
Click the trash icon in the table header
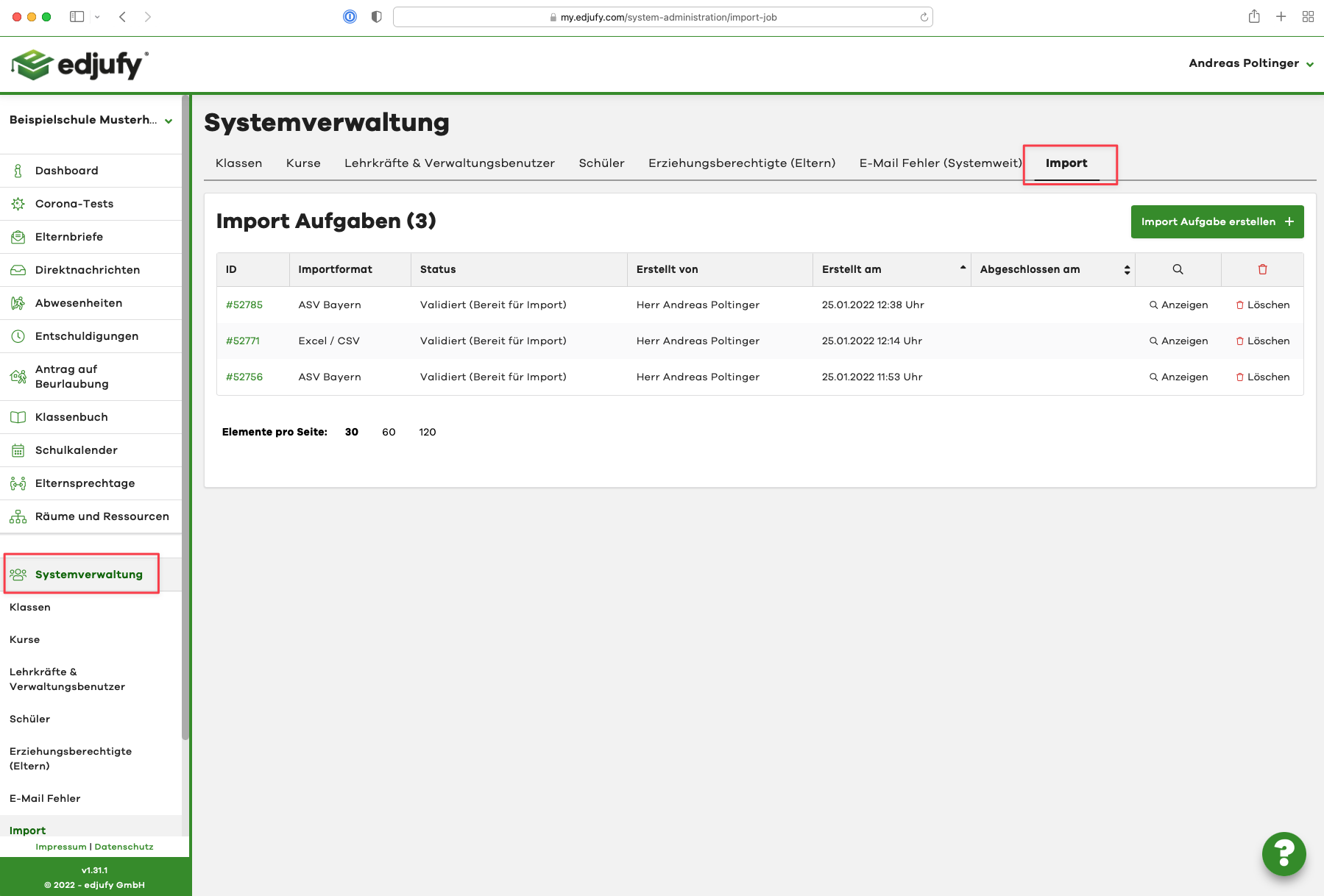pyautogui.click(x=1261, y=269)
